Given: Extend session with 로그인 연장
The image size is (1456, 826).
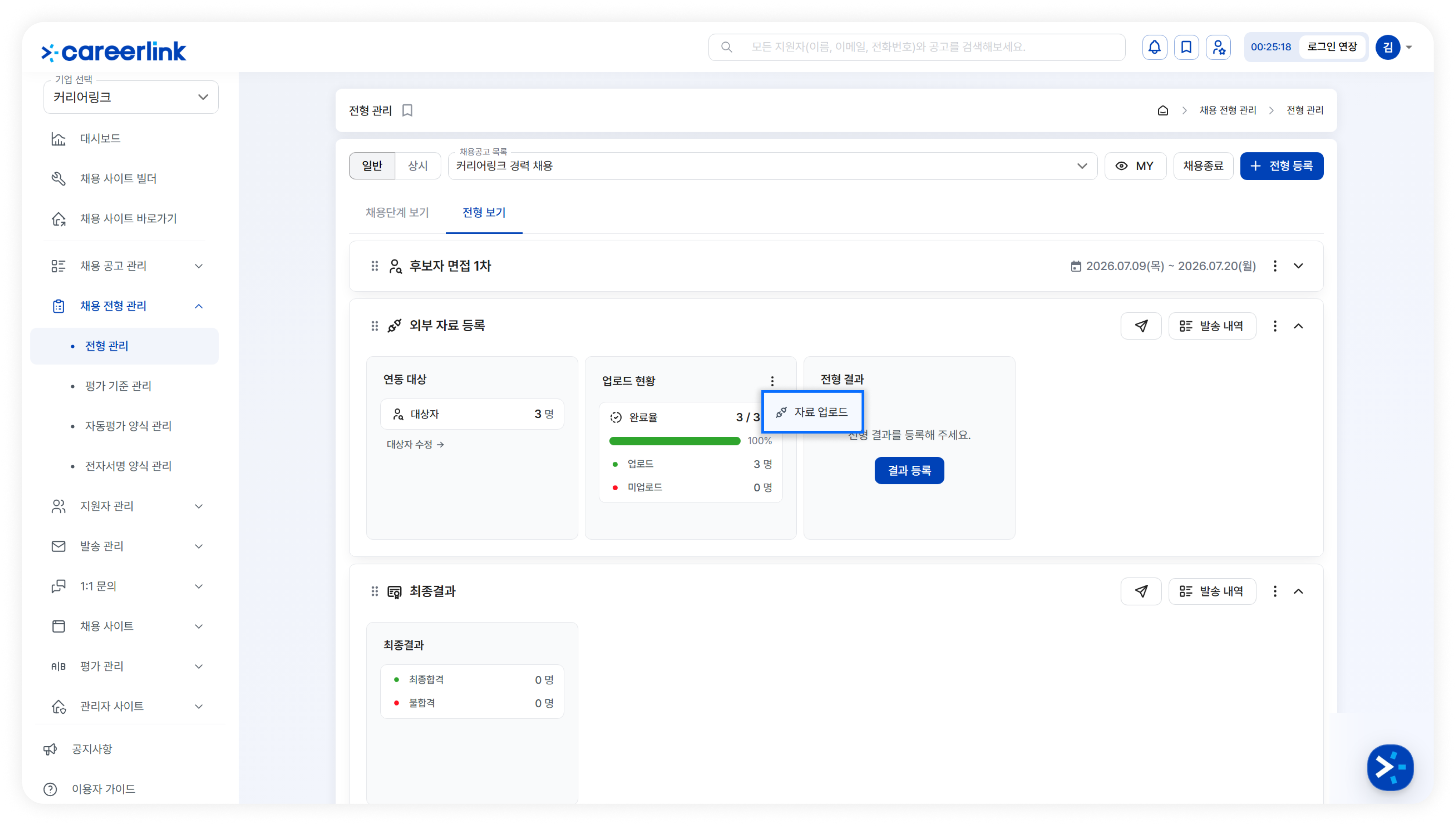Looking at the screenshot, I should pyautogui.click(x=1332, y=47).
